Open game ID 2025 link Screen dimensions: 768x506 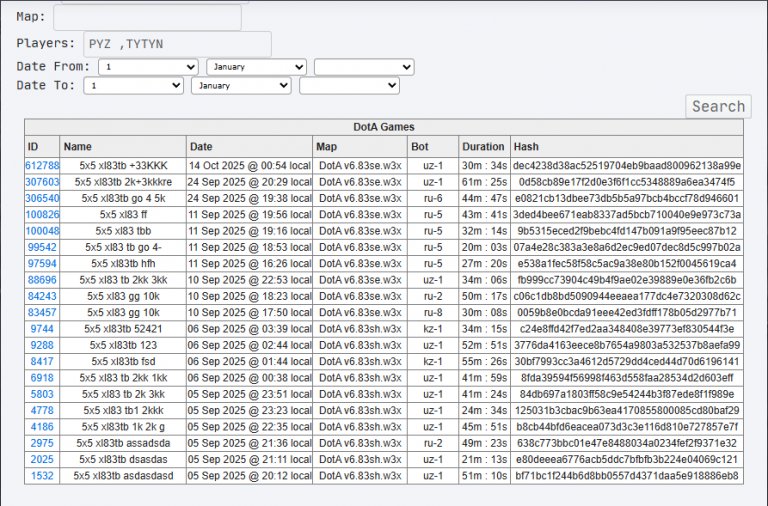[42, 459]
